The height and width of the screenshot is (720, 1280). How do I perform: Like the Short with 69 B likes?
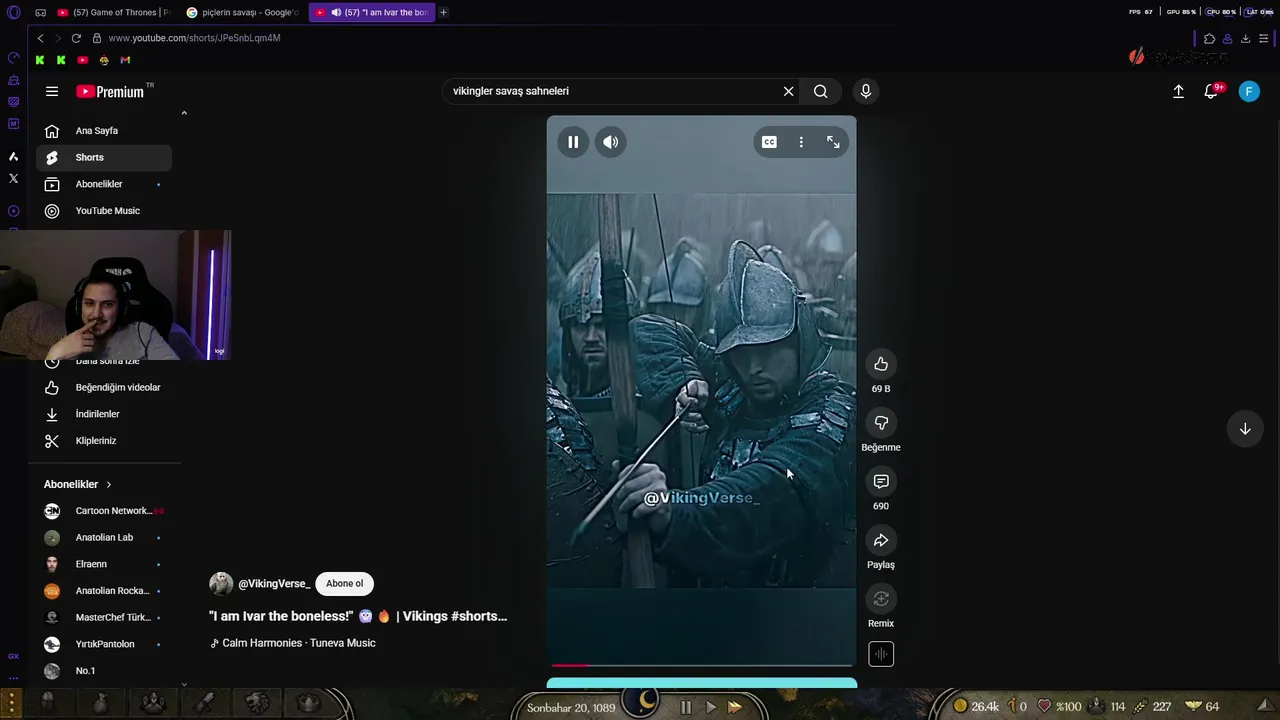881,364
